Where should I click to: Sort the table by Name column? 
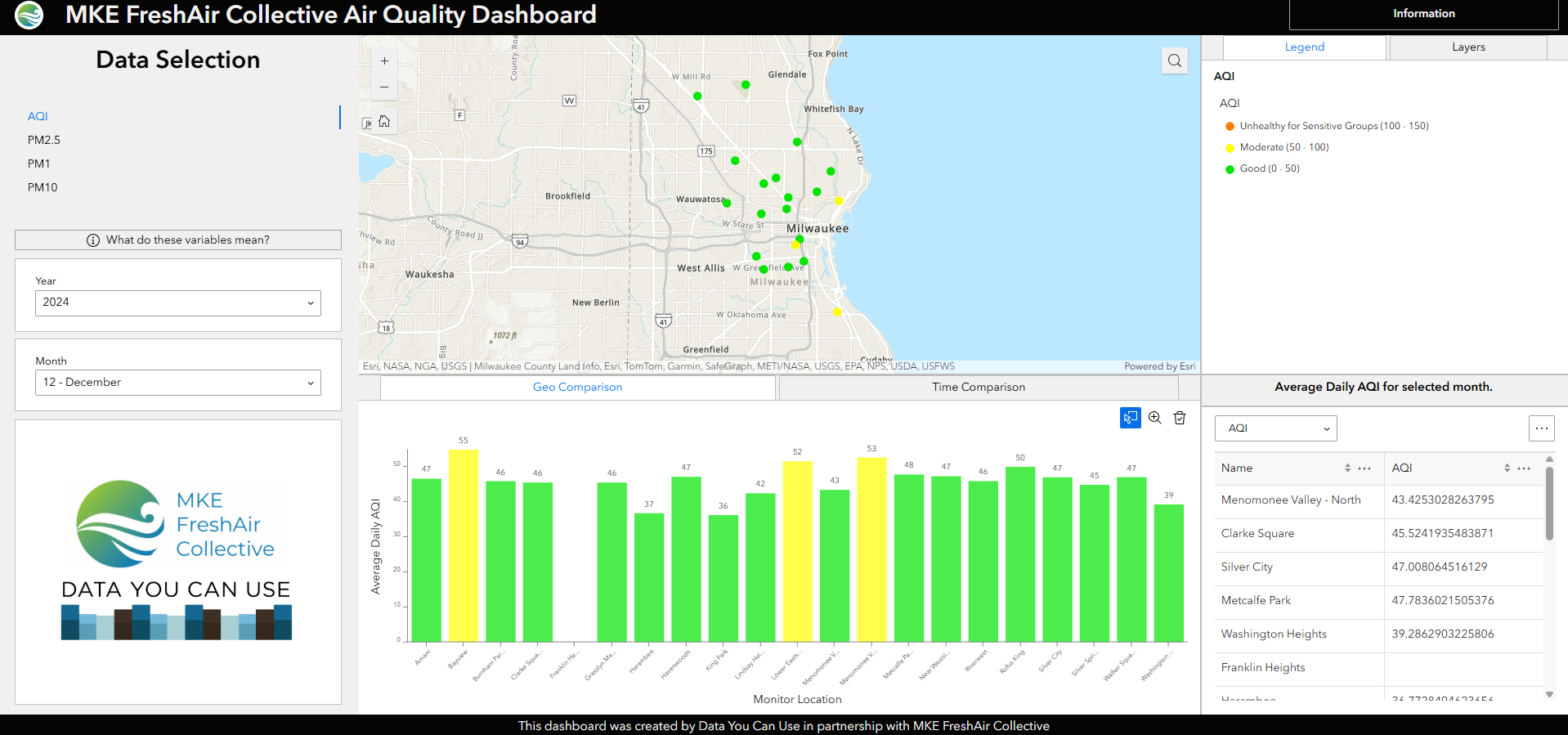coord(1346,468)
